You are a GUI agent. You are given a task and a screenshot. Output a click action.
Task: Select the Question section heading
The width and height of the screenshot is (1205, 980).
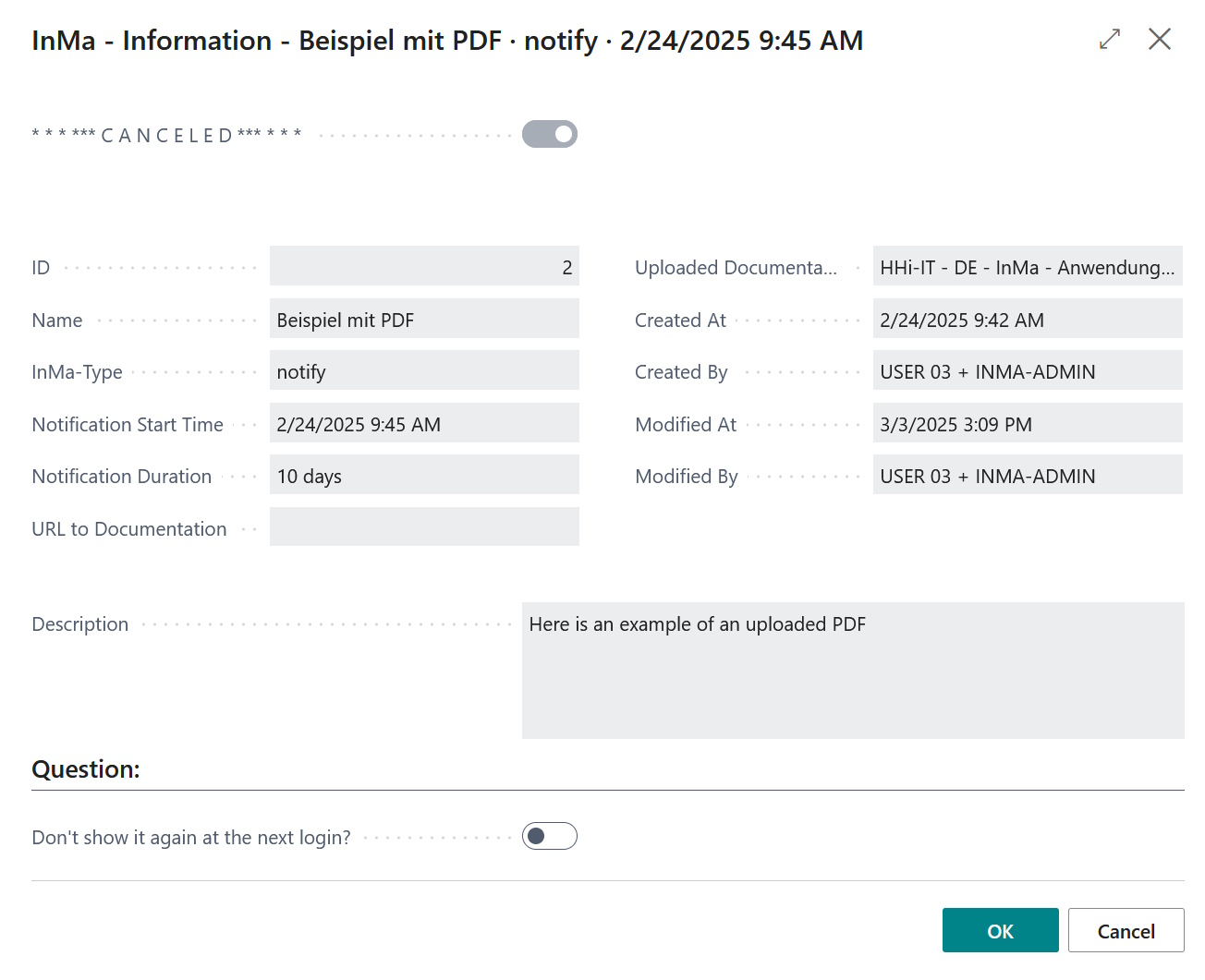coord(85,768)
